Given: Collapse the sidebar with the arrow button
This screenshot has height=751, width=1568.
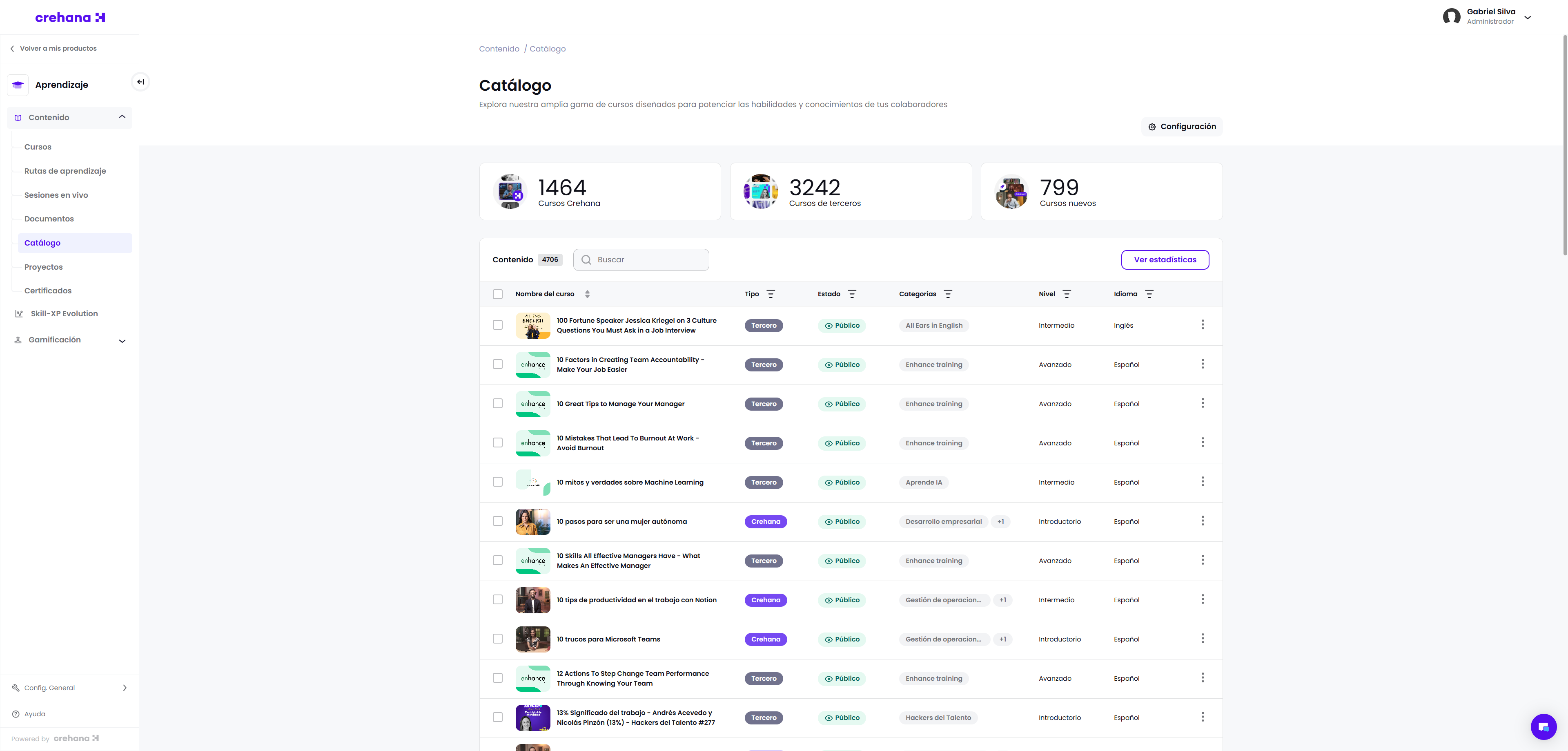Looking at the screenshot, I should (x=140, y=82).
